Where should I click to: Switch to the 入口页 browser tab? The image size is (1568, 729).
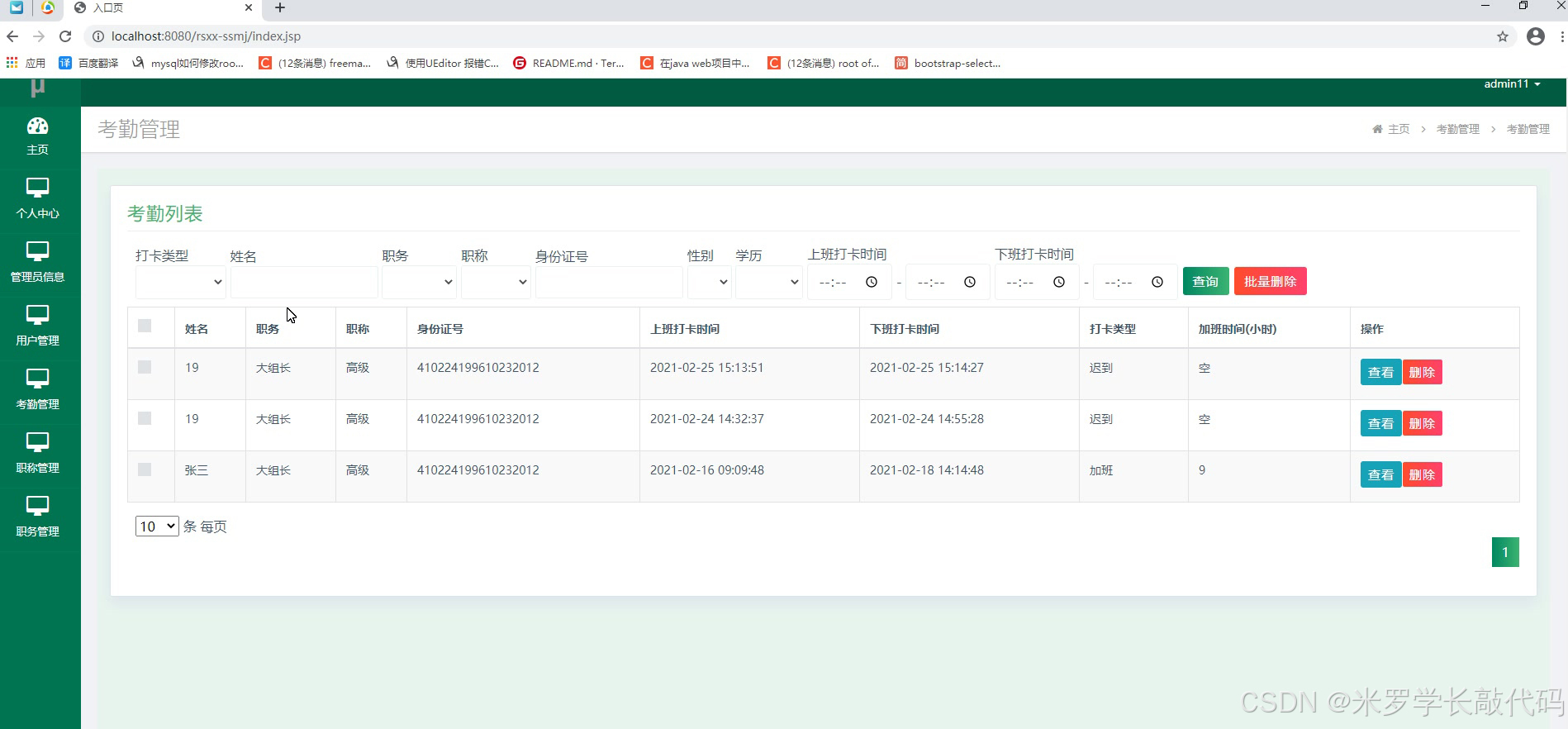click(x=164, y=8)
